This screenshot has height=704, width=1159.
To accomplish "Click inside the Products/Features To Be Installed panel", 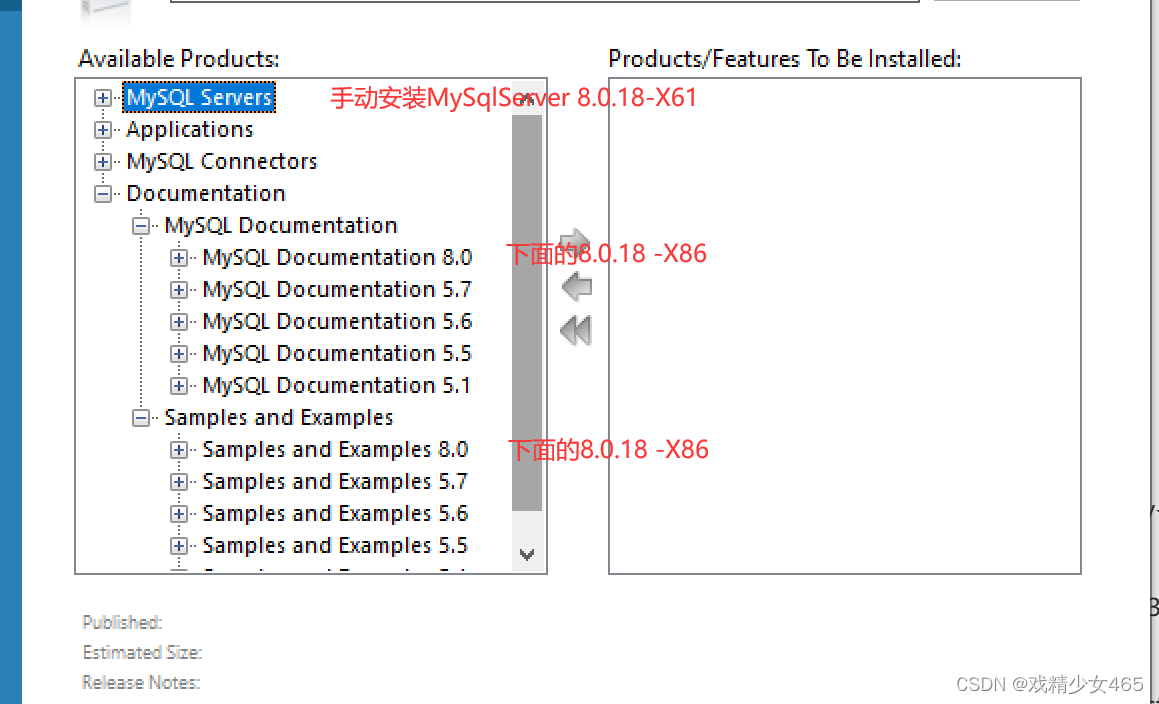I will point(845,325).
